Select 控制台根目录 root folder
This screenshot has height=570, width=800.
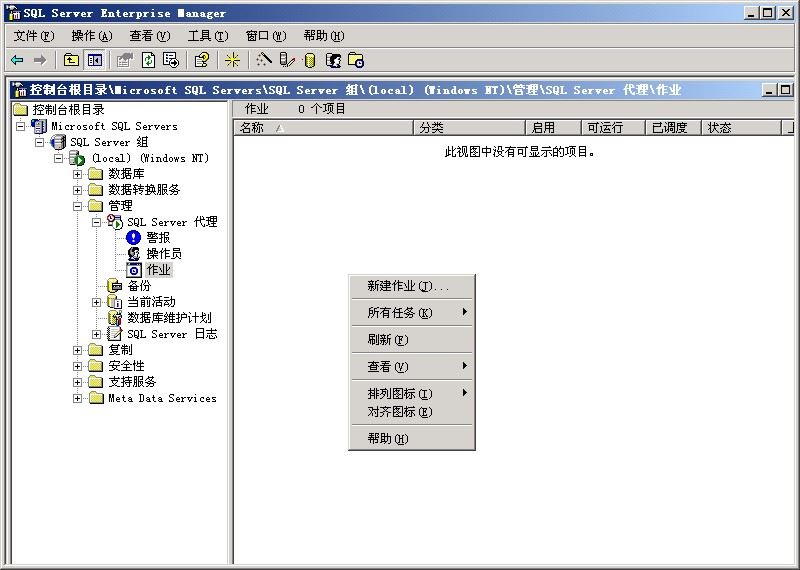point(59,110)
